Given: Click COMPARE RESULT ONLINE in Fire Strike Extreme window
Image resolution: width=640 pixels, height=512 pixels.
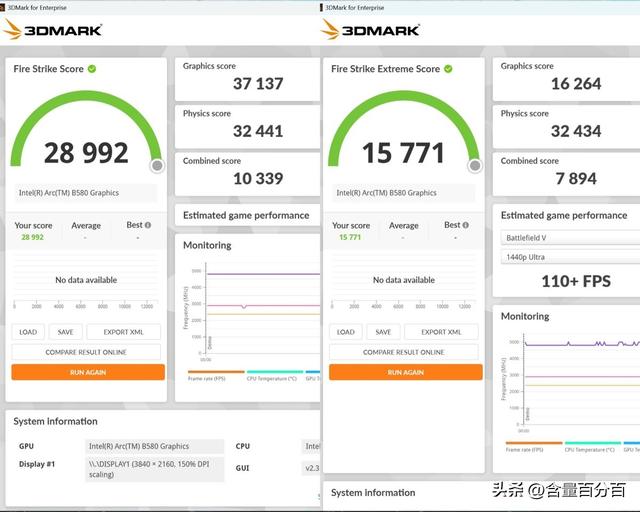Looking at the screenshot, I should pyautogui.click(x=404, y=352).
